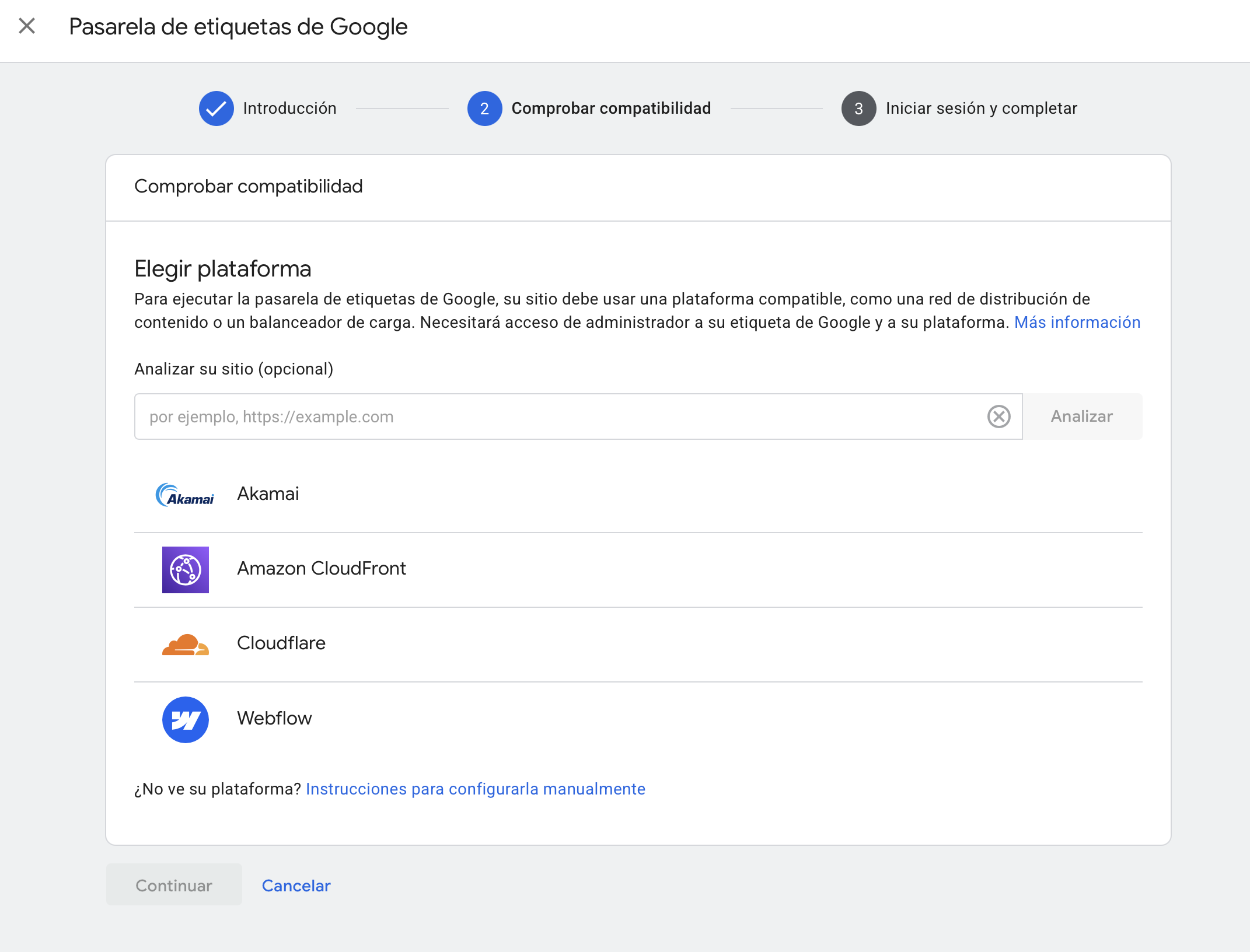1250x952 pixels.
Task: Choose the Cloudflare platform name
Action: tap(281, 643)
